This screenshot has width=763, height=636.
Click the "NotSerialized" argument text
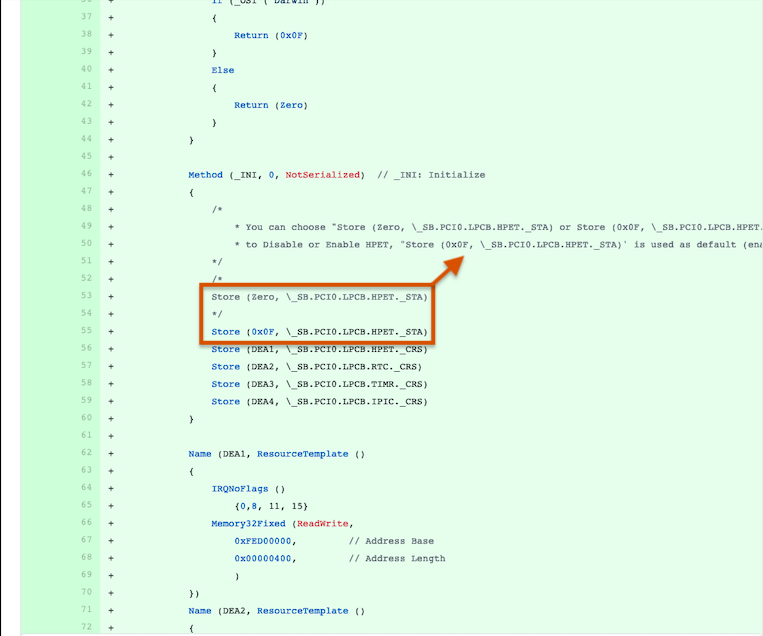coord(322,175)
